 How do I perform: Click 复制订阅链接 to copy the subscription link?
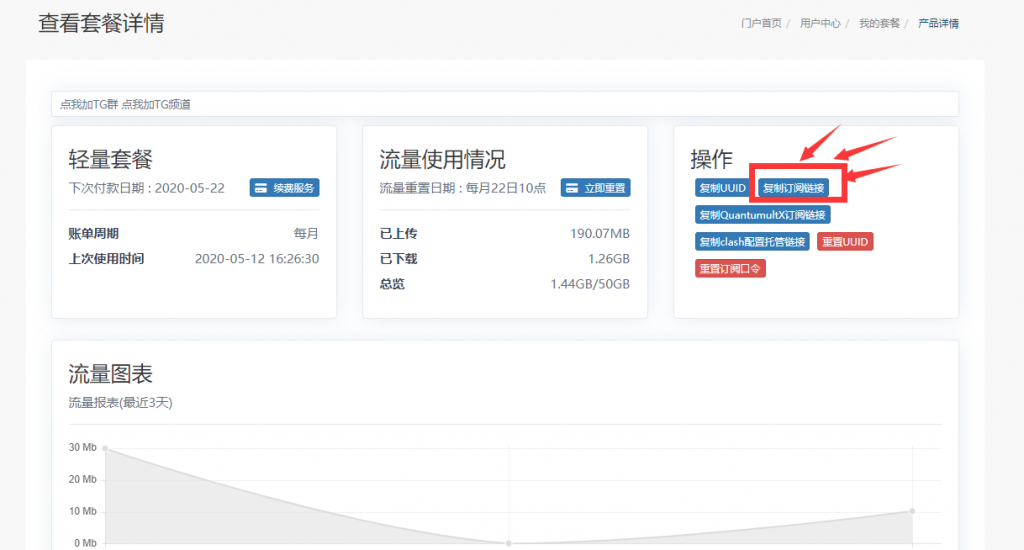tap(793, 188)
